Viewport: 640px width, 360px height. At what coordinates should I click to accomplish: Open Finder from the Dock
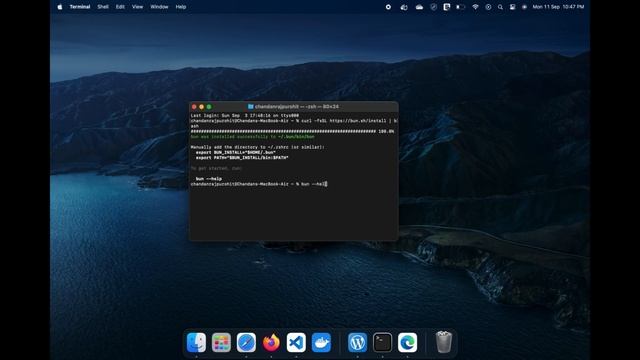pos(196,342)
